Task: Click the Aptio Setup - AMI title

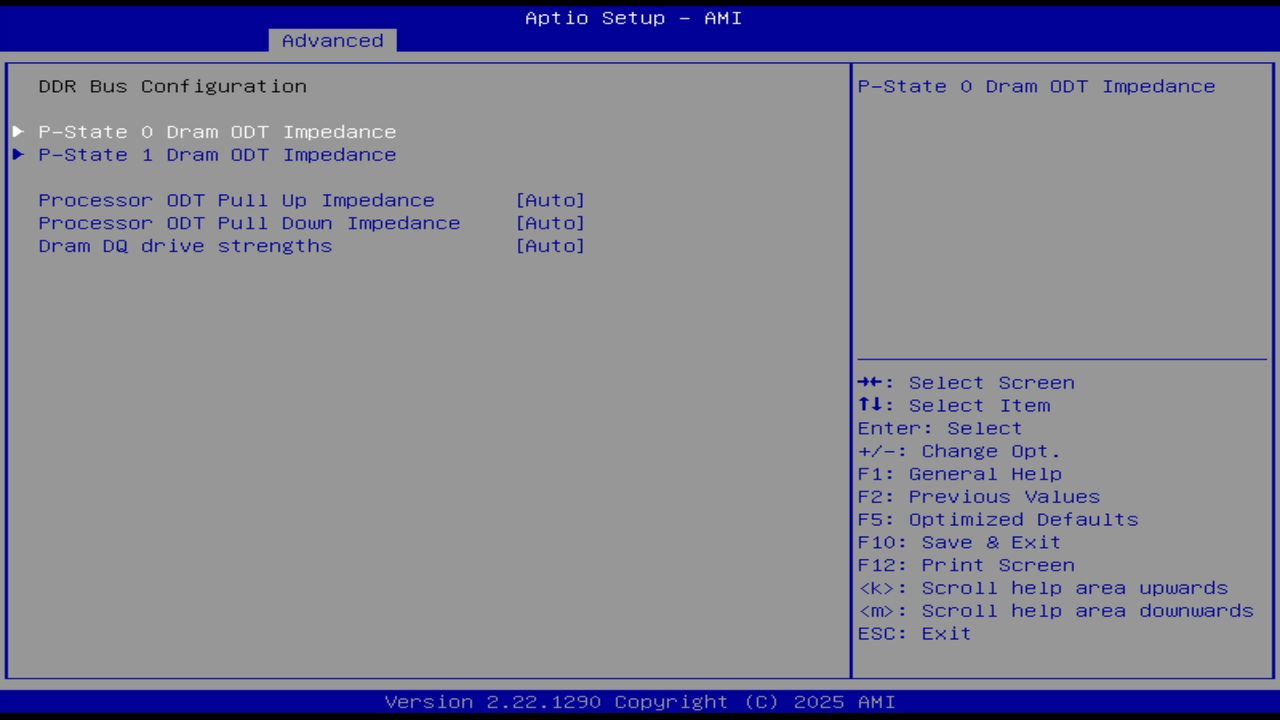Action: tap(634, 18)
